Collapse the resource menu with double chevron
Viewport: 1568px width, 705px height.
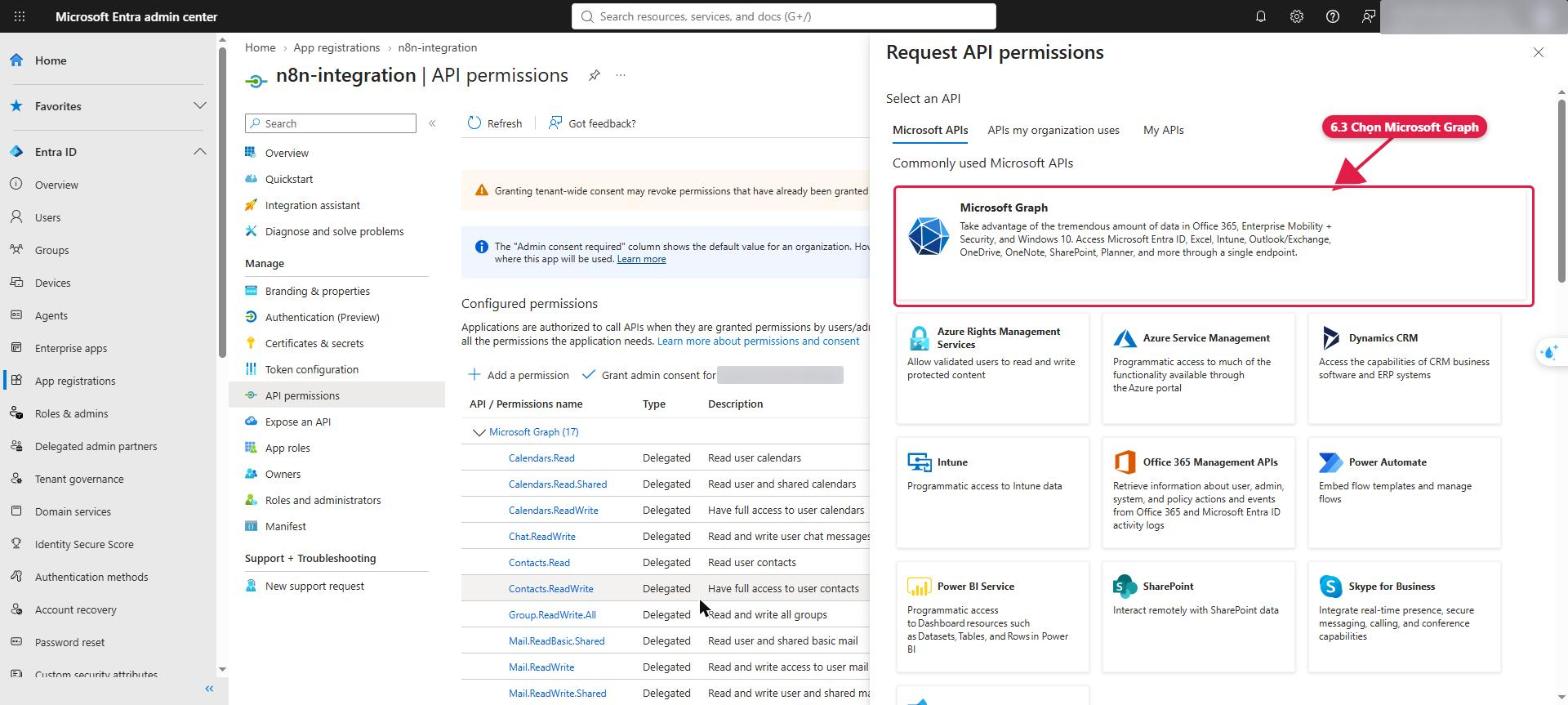click(432, 123)
